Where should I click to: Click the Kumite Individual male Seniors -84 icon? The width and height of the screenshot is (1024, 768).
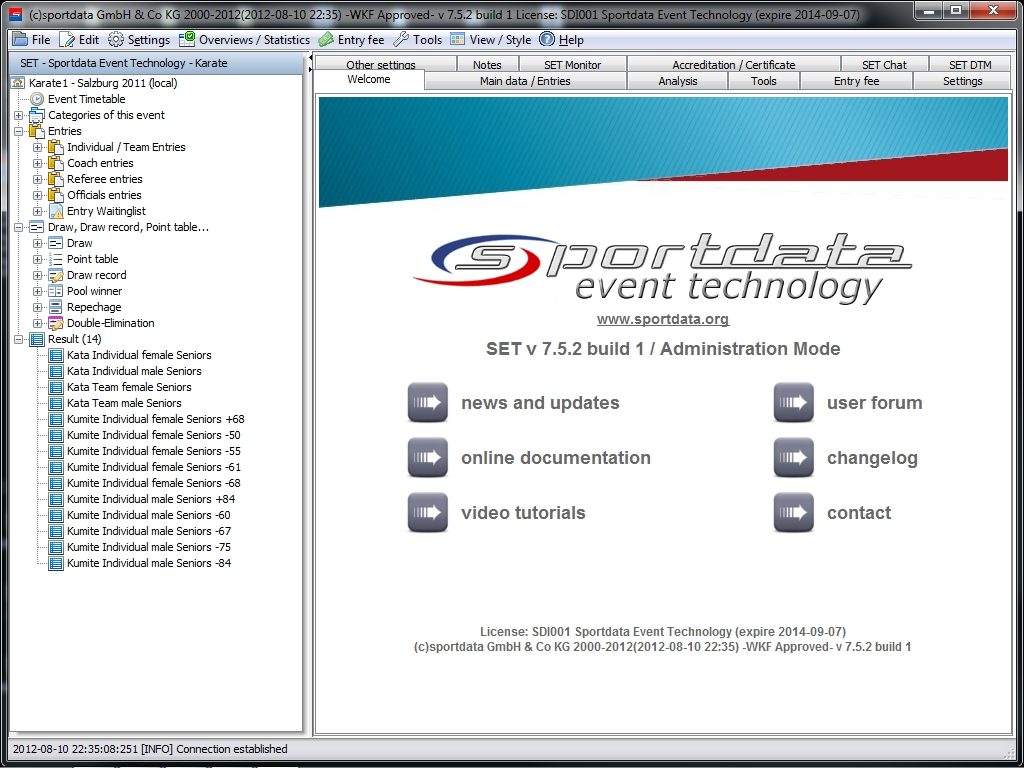coord(56,564)
